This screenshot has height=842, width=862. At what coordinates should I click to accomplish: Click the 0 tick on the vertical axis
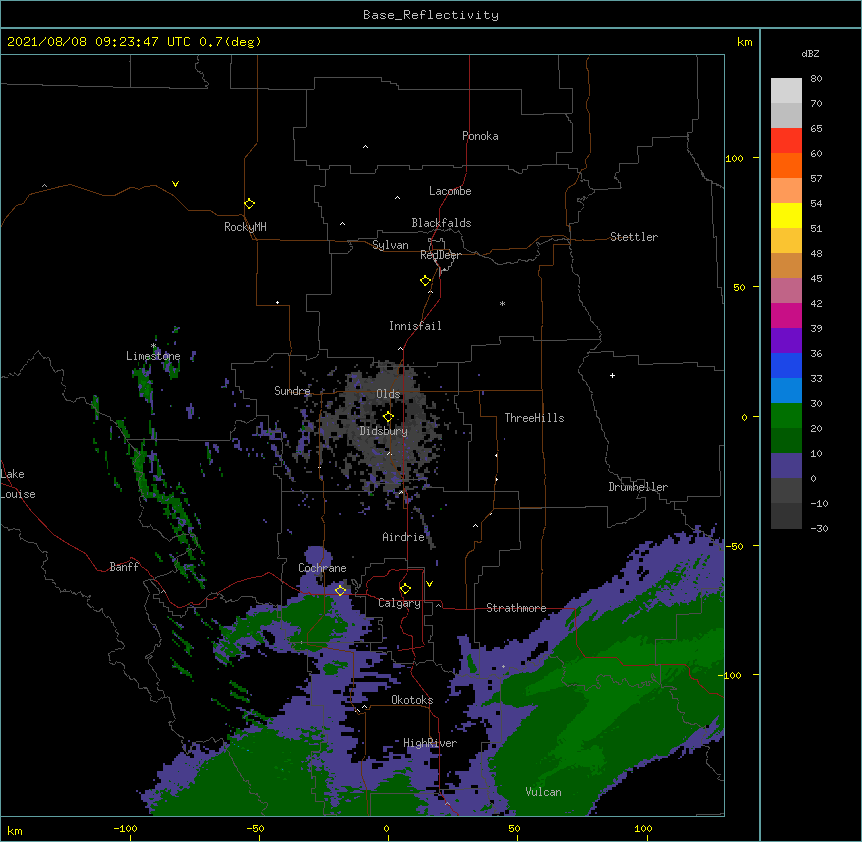coord(744,417)
